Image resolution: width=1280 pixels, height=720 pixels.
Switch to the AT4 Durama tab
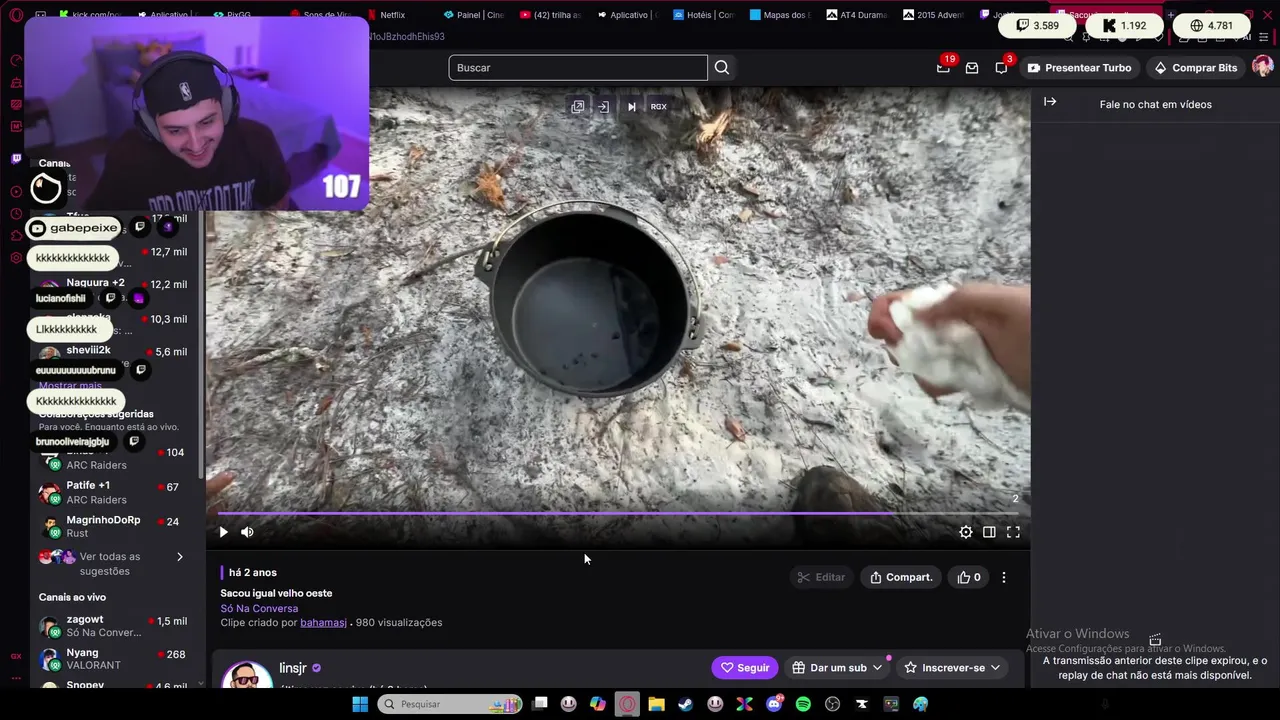click(858, 15)
